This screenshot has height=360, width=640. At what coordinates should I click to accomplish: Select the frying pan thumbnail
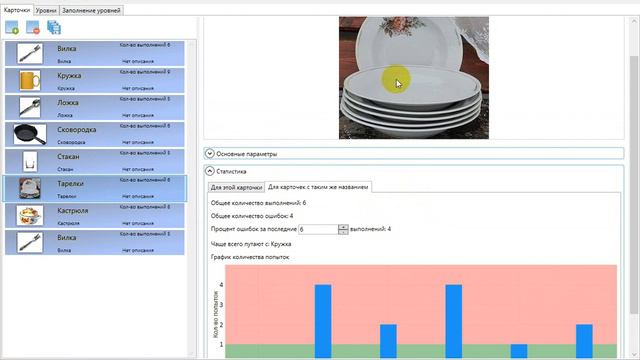[x=29, y=134]
